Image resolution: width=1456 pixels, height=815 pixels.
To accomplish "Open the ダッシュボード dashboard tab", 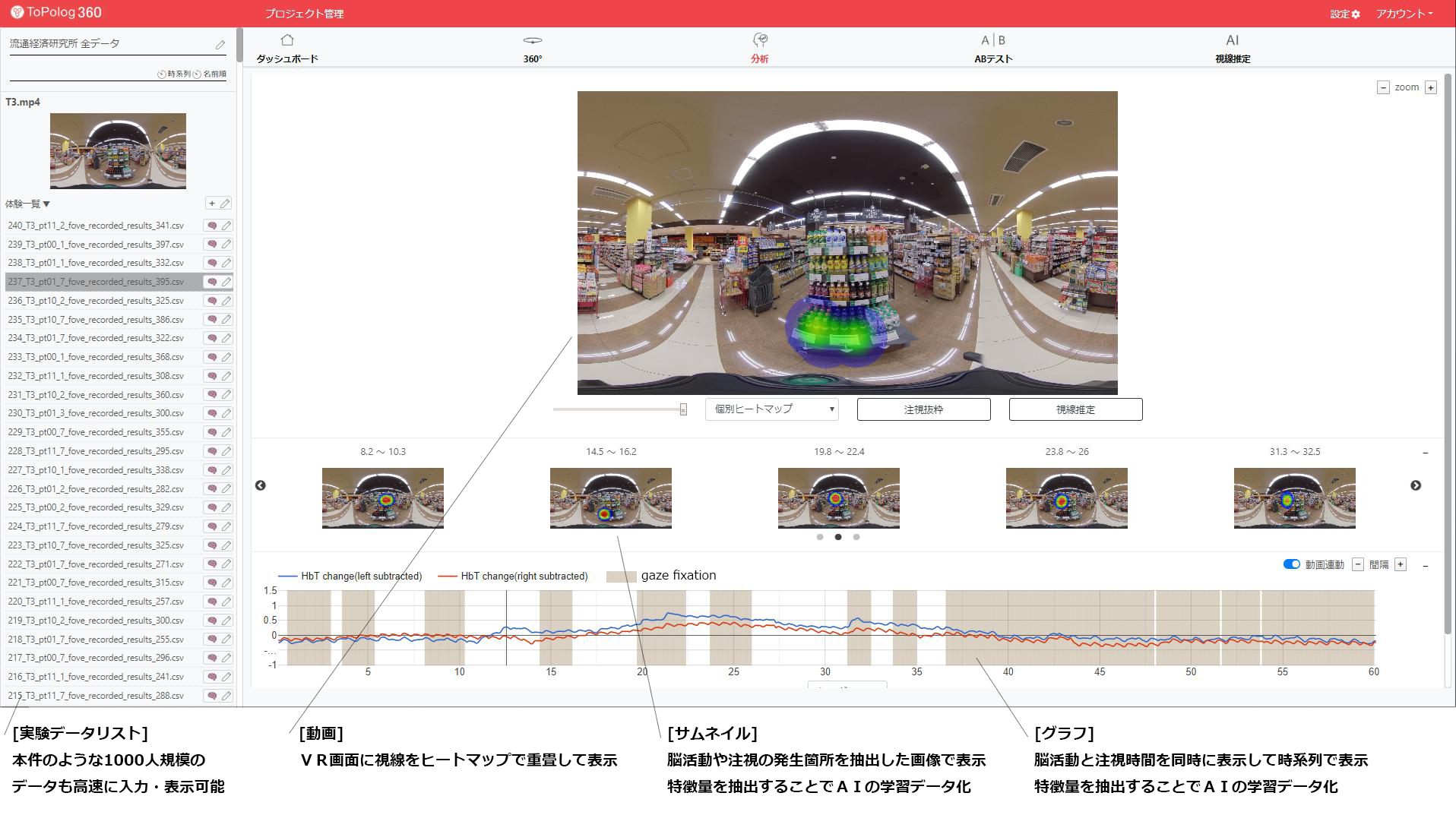I will point(286,49).
